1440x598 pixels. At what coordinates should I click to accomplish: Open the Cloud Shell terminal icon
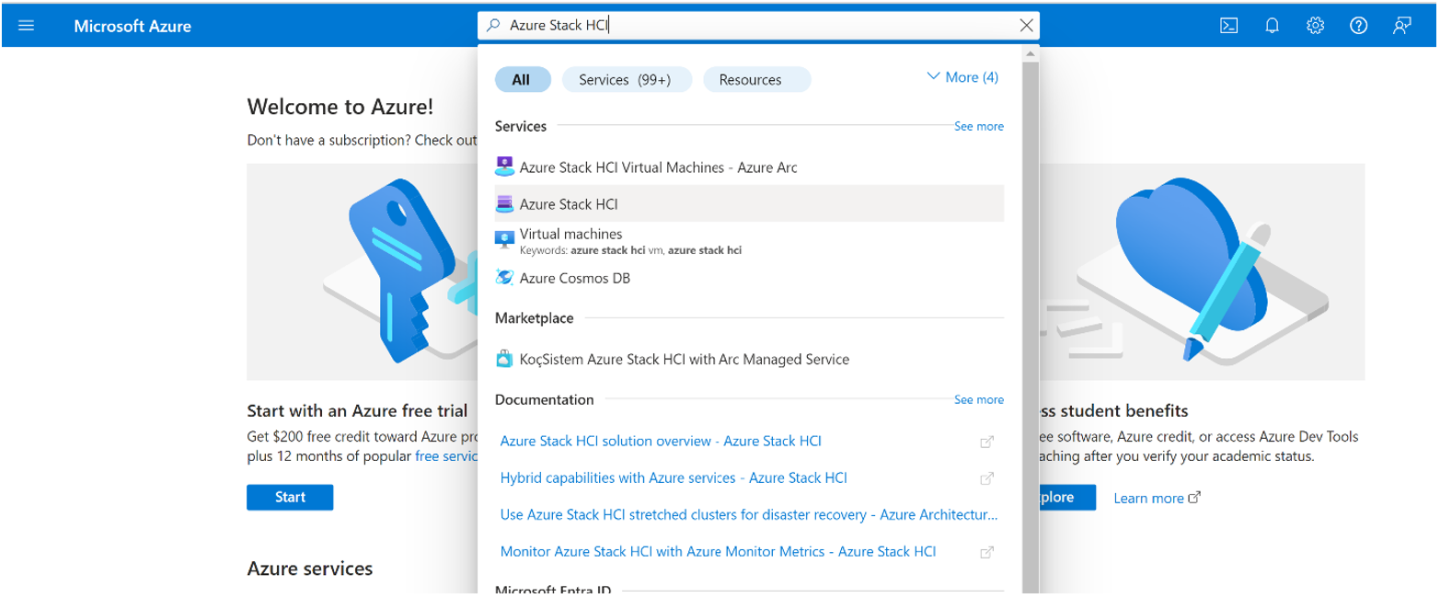pyautogui.click(x=1228, y=25)
